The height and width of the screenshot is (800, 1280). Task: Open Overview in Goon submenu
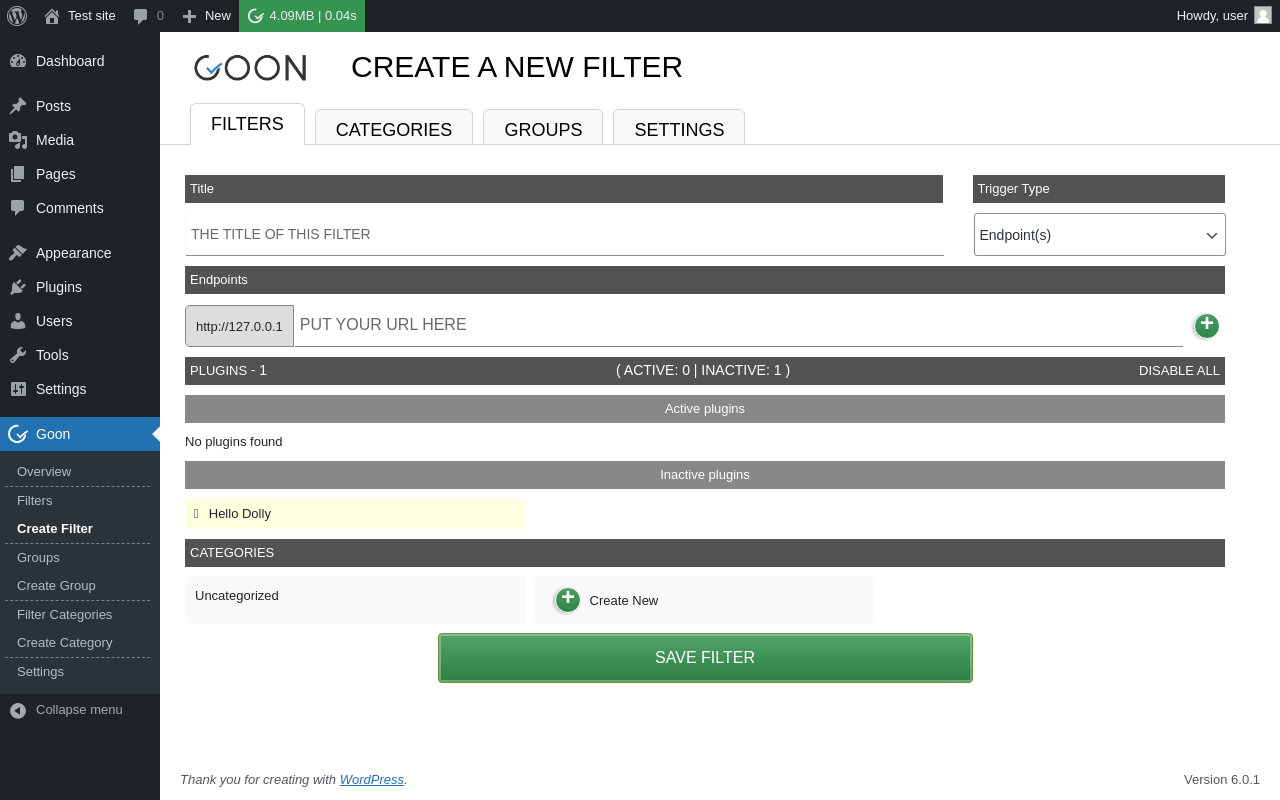[x=44, y=472]
